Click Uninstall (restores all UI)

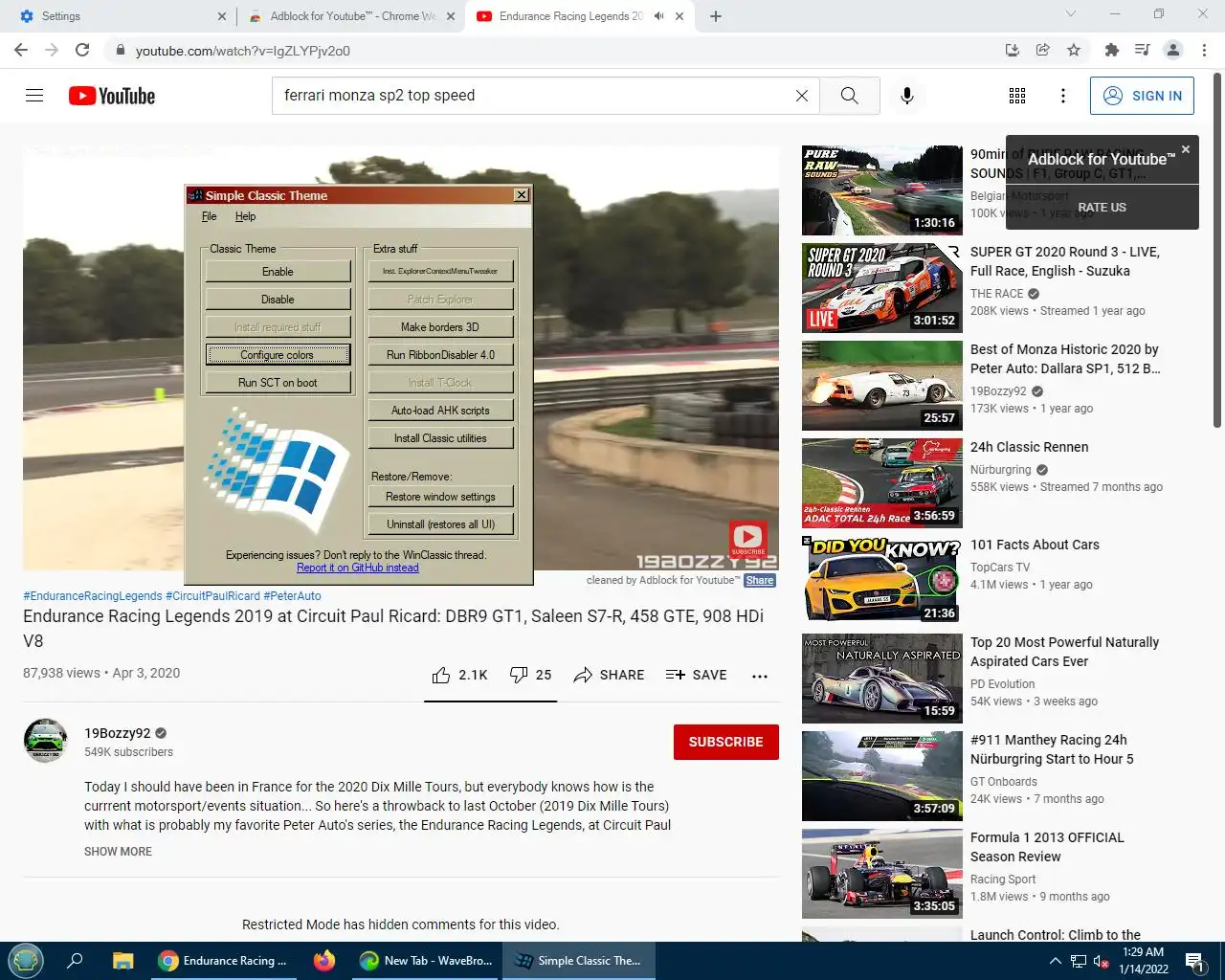pyautogui.click(x=440, y=524)
